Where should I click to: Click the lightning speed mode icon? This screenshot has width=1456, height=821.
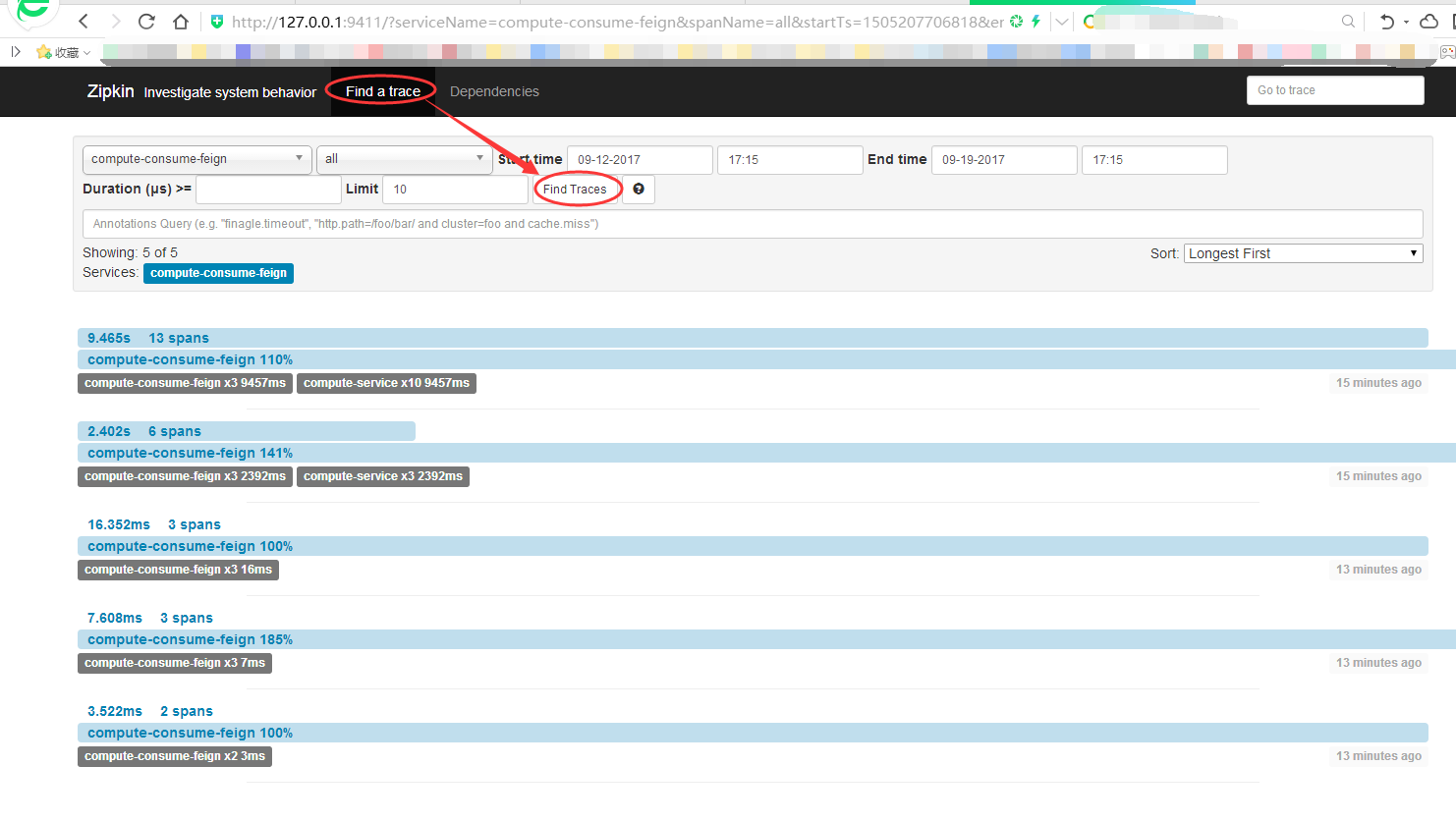coord(1036,21)
